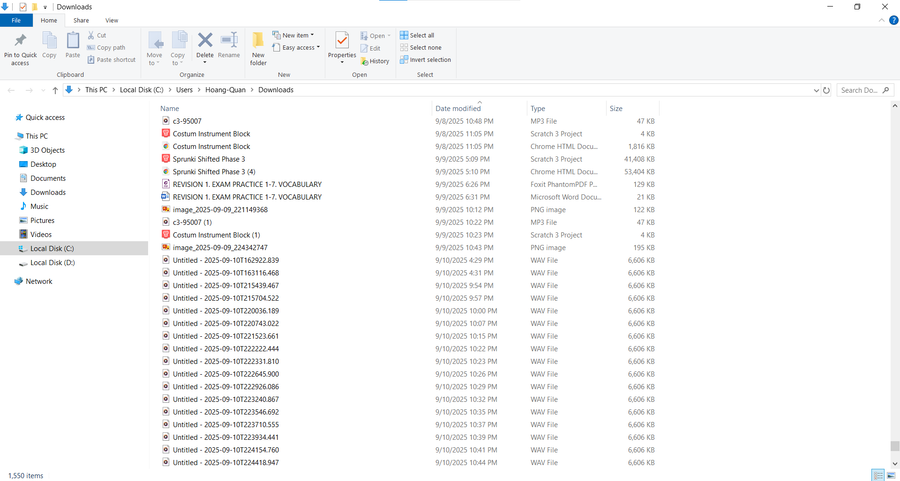The height and width of the screenshot is (481, 900).
Task: Select file c3-95007 (1)
Action: click(192, 222)
